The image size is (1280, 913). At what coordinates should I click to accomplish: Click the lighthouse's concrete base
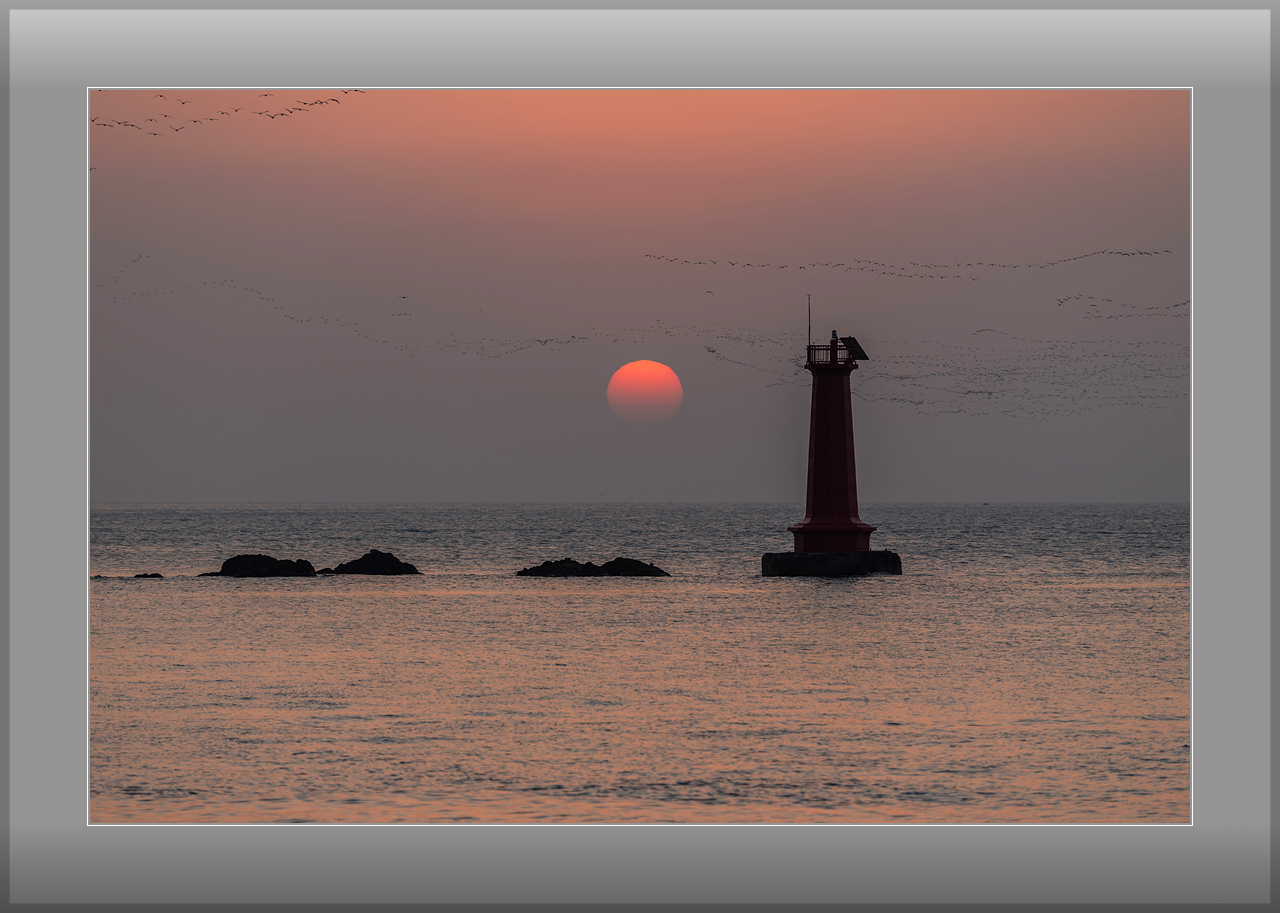831,564
